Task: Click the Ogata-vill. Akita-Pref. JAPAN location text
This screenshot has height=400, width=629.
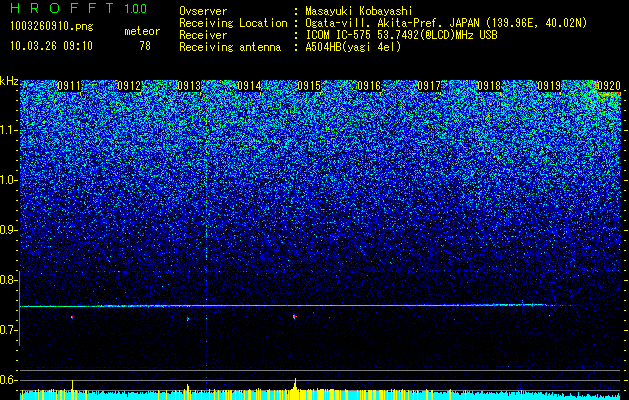Action: 446,24
